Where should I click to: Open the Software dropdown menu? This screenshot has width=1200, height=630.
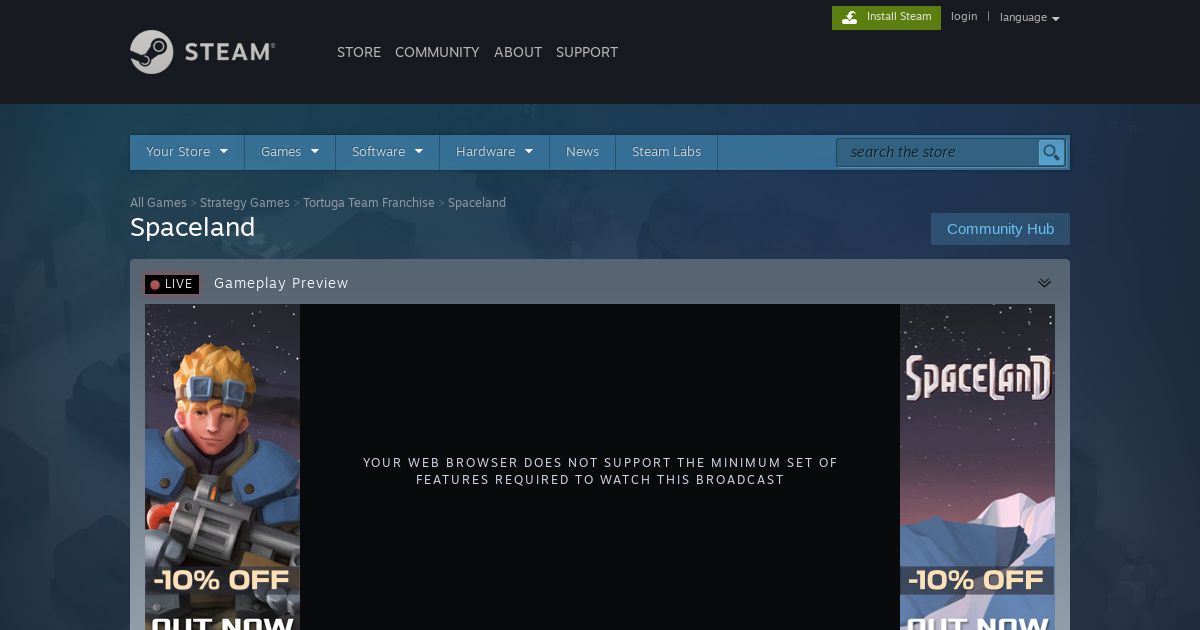[387, 152]
